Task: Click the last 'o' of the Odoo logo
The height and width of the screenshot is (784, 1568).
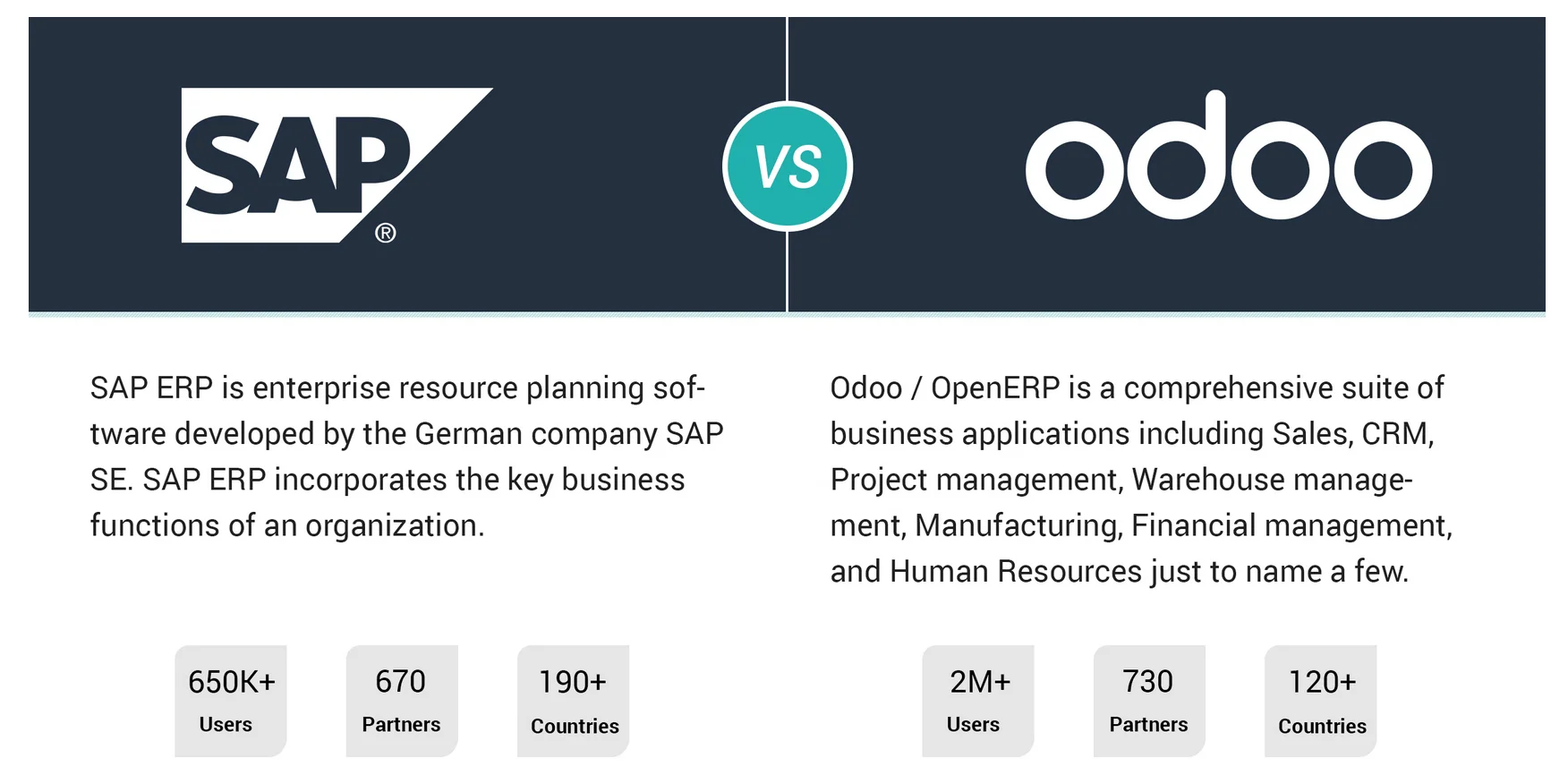Action: click(1383, 169)
